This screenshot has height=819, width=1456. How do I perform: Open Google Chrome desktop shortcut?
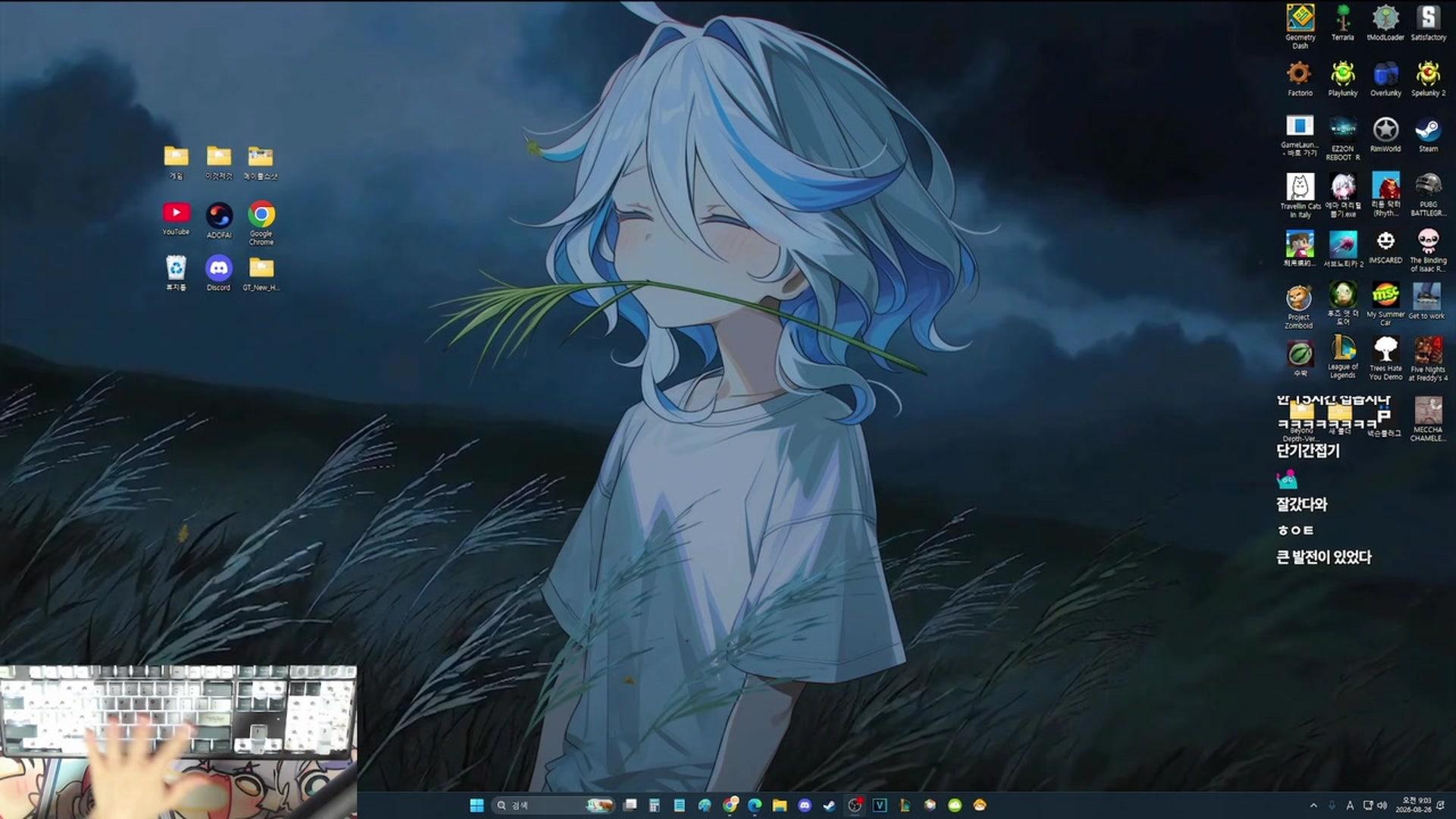pyautogui.click(x=261, y=223)
